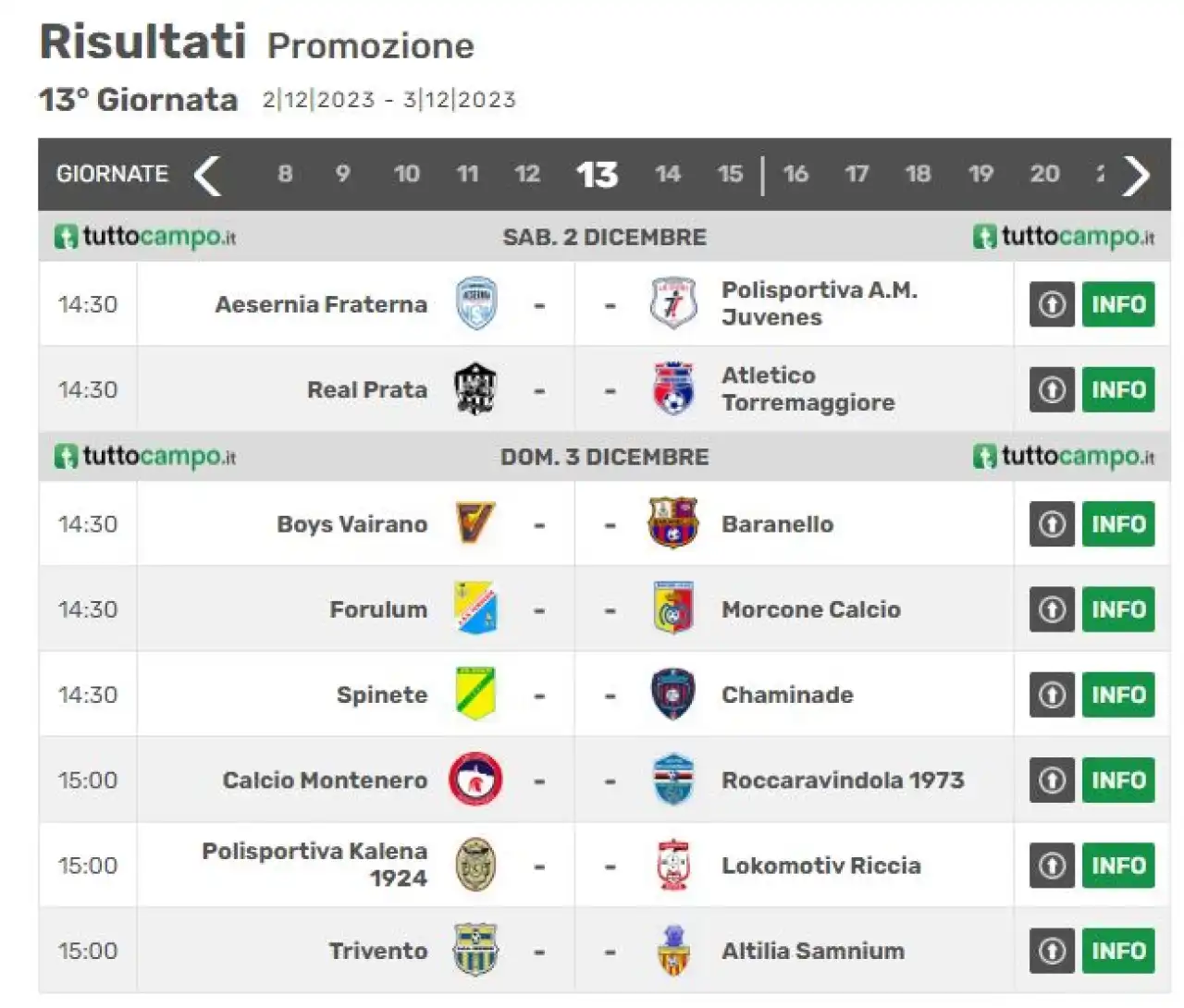Image resolution: width=1184 pixels, height=1008 pixels.
Task: Click the Real Prata team crest
Action: click(x=475, y=389)
